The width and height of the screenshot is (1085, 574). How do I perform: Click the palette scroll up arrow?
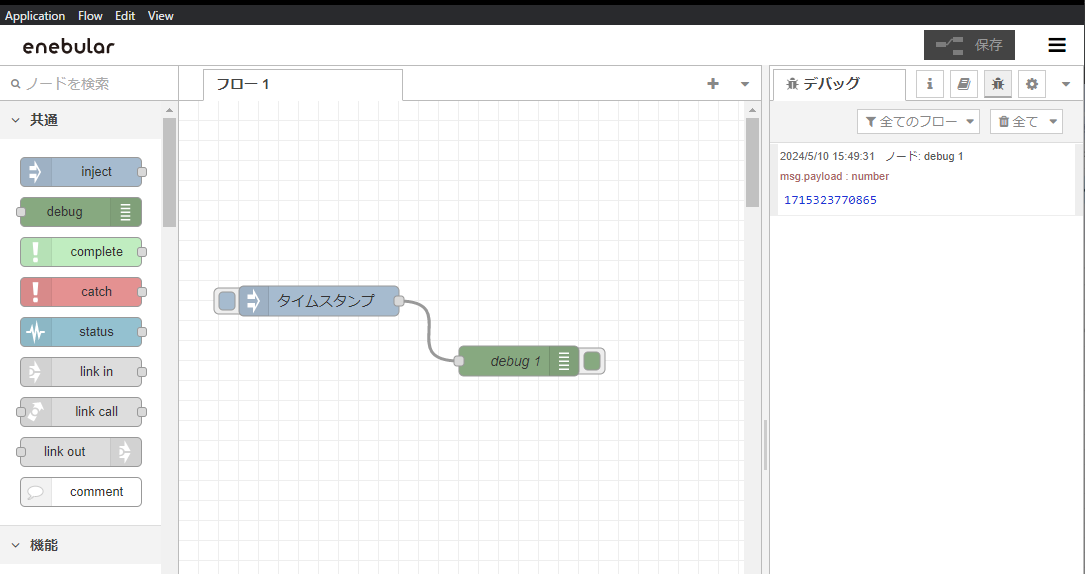pyautogui.click(x=170, y=110)
